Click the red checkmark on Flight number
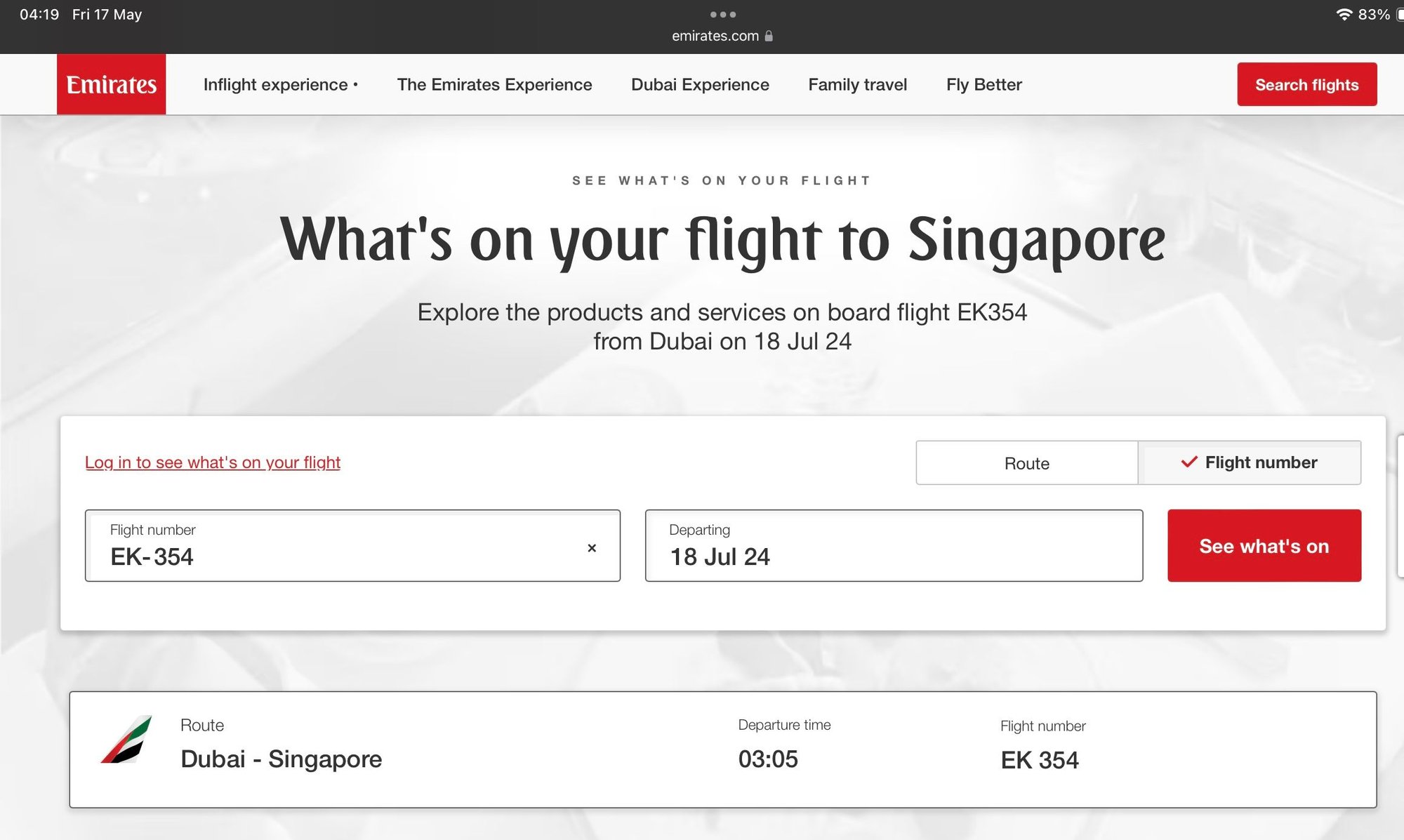This screenshot has width=1404, height=840. pyautogui.click(x=1188, y=462)
